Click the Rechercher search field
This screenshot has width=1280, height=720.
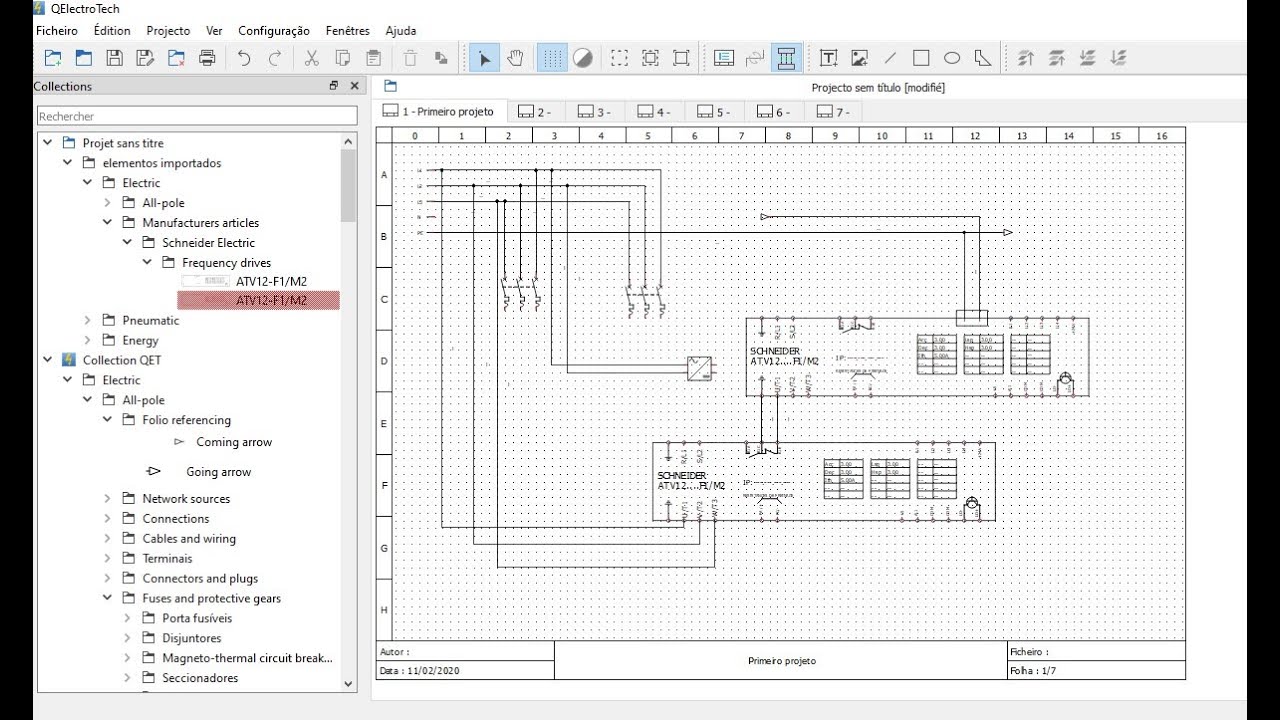(197, 117)
